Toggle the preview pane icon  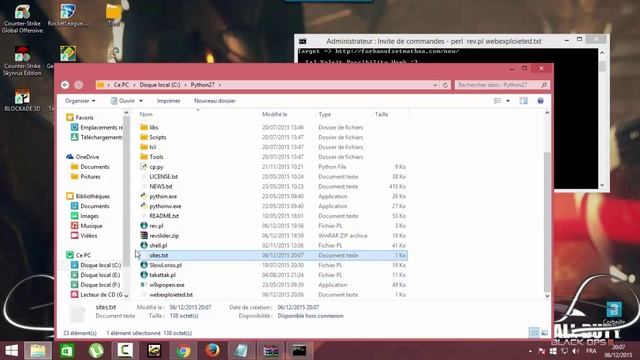click(x=523, y=100)
